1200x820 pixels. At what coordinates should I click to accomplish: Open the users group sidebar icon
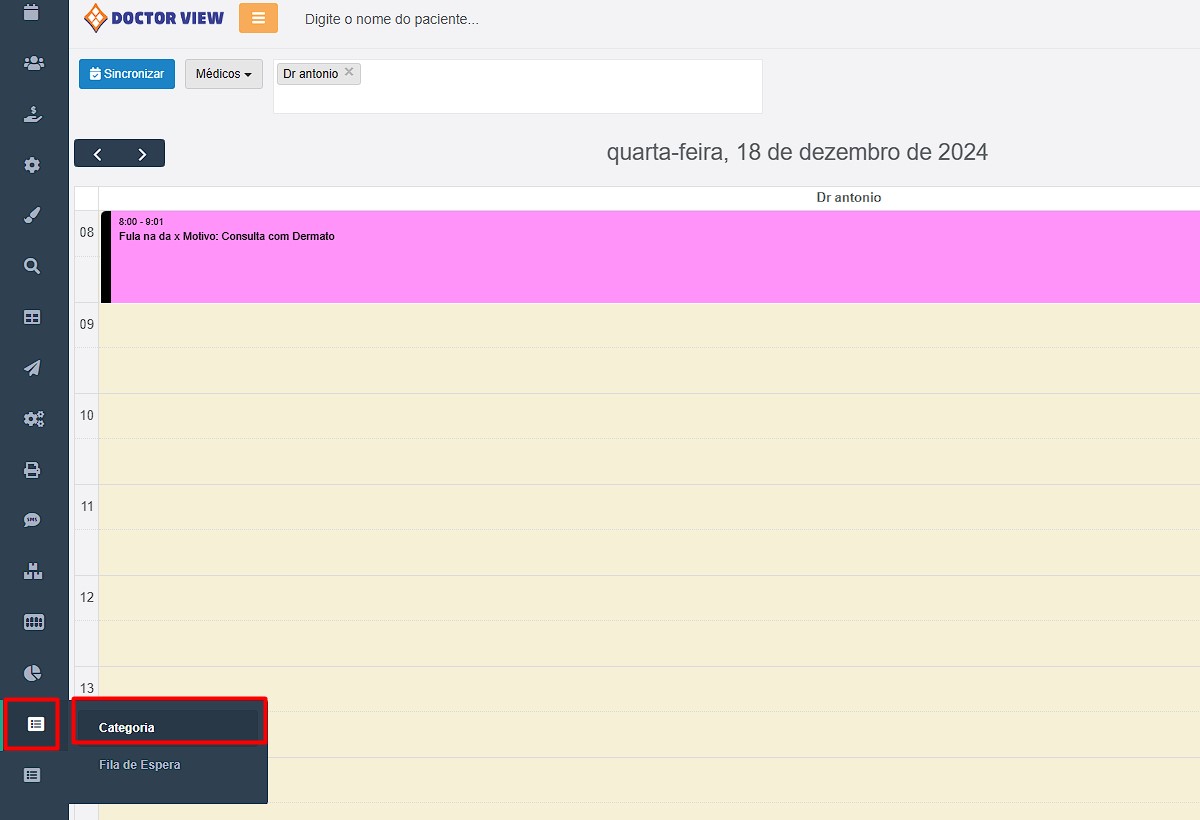(33, 63)
